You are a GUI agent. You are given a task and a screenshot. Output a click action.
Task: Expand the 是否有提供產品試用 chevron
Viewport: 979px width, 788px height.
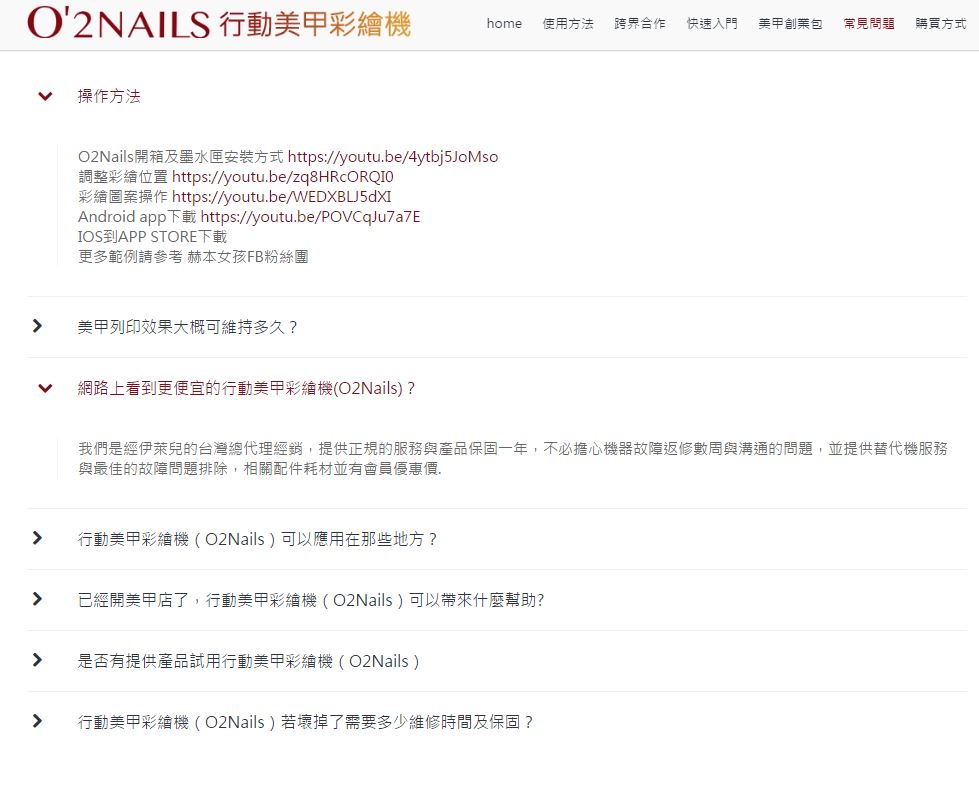click(x=37, y=660)
